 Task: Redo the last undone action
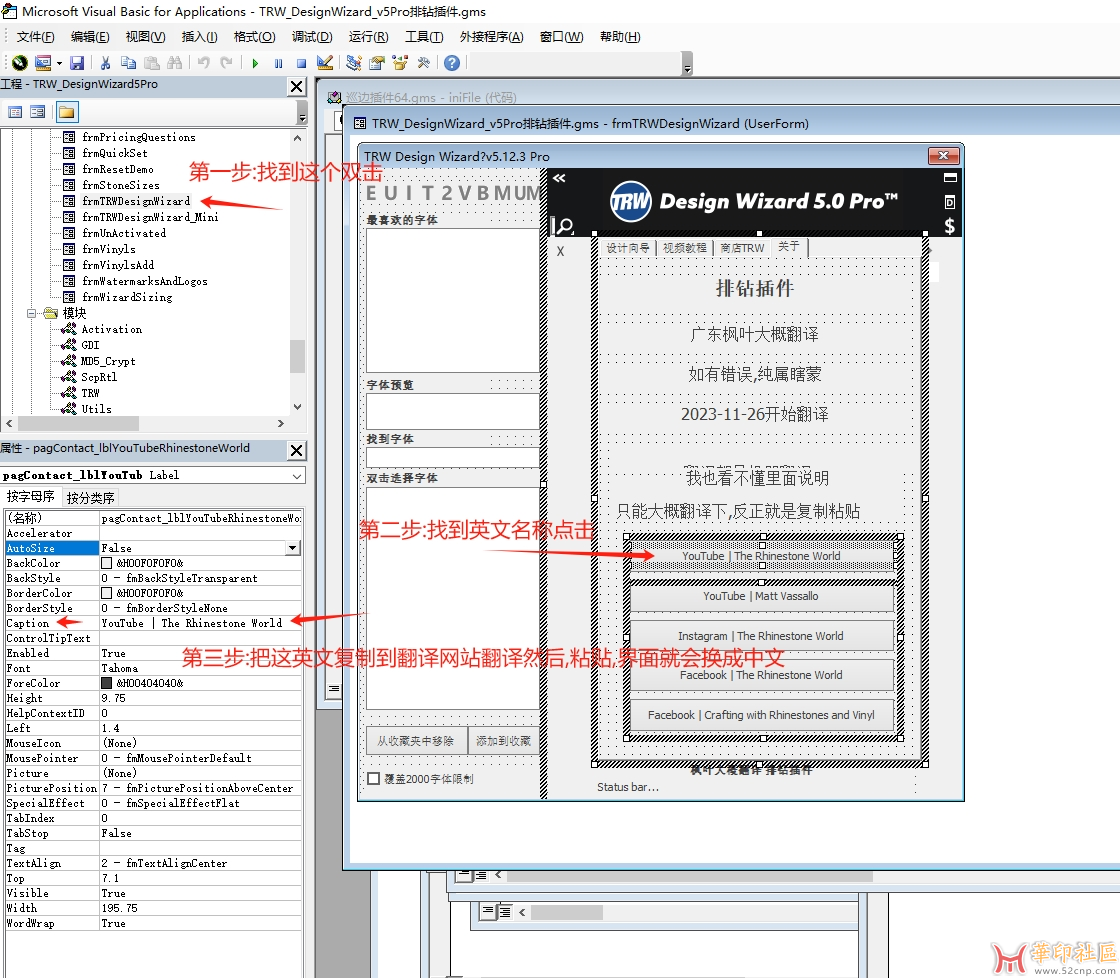pyautogui.click(x=226, y=63)
